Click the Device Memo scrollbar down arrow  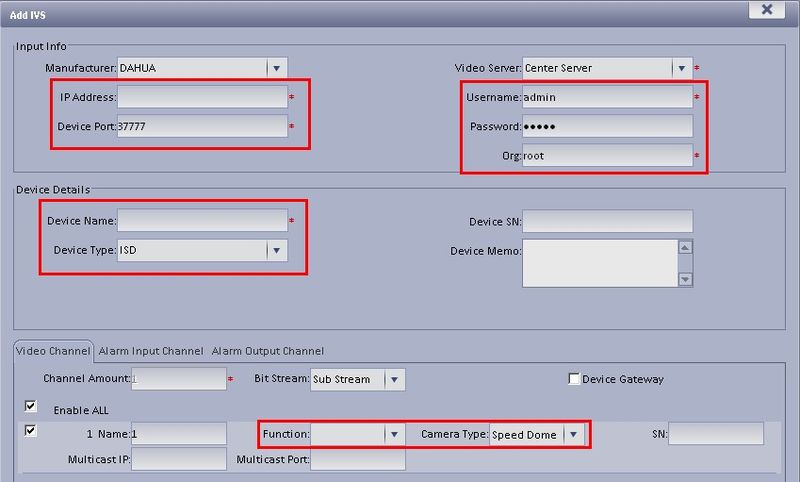pyautogui.click(x=685, y=279)
